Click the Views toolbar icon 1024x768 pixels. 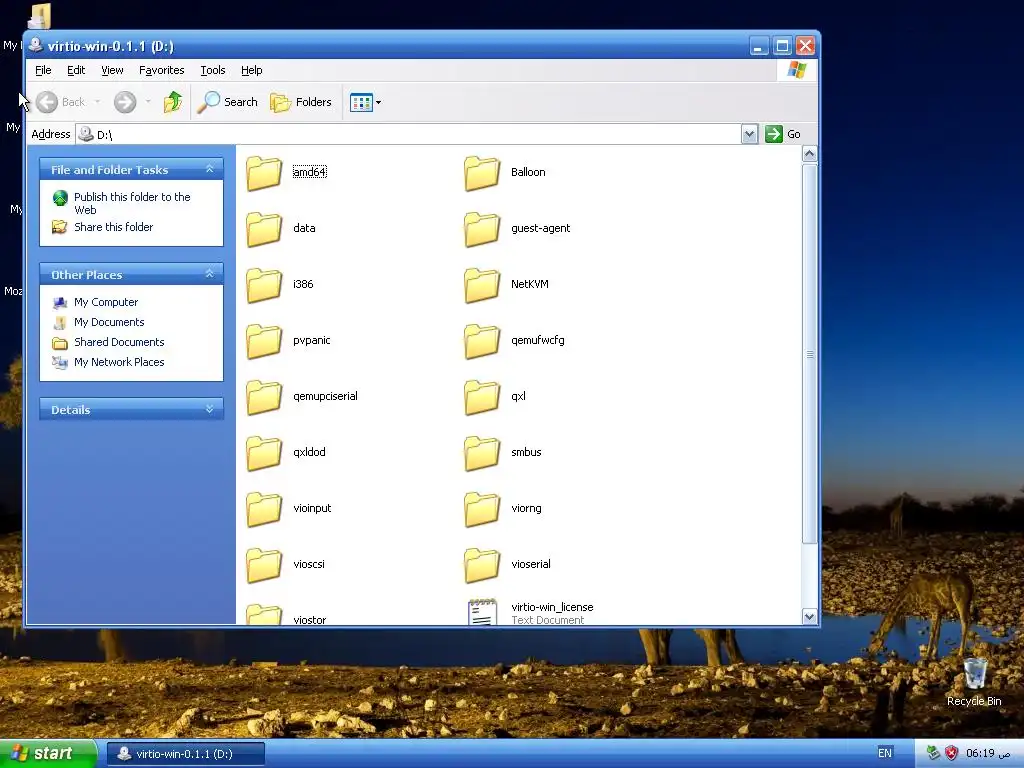click(361, 102)
